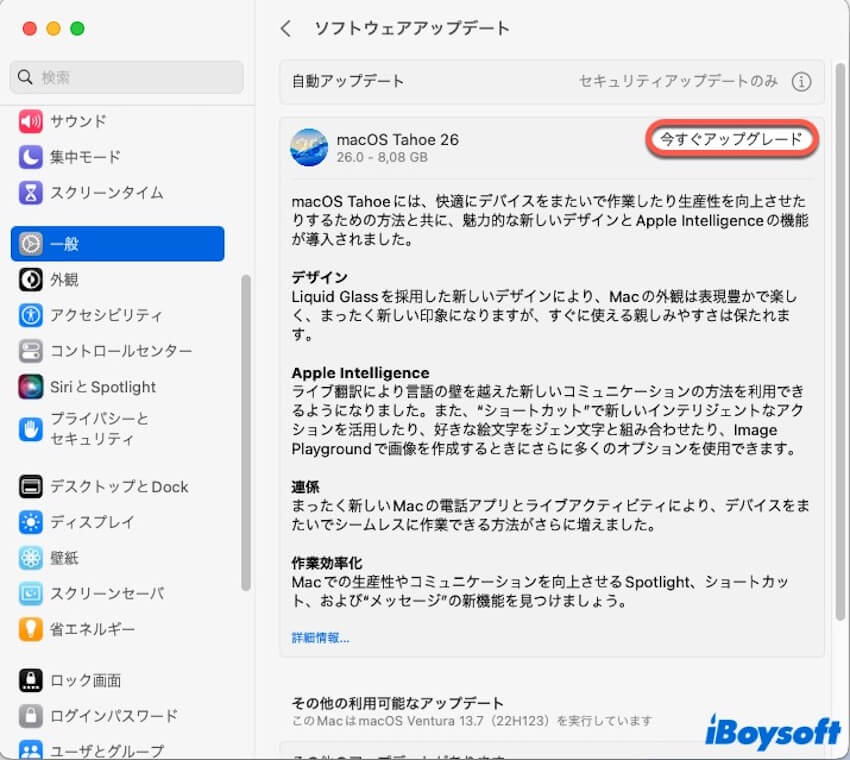Click the 自動アップデート row label
850x760 pixels.
(x=347, y=81)
